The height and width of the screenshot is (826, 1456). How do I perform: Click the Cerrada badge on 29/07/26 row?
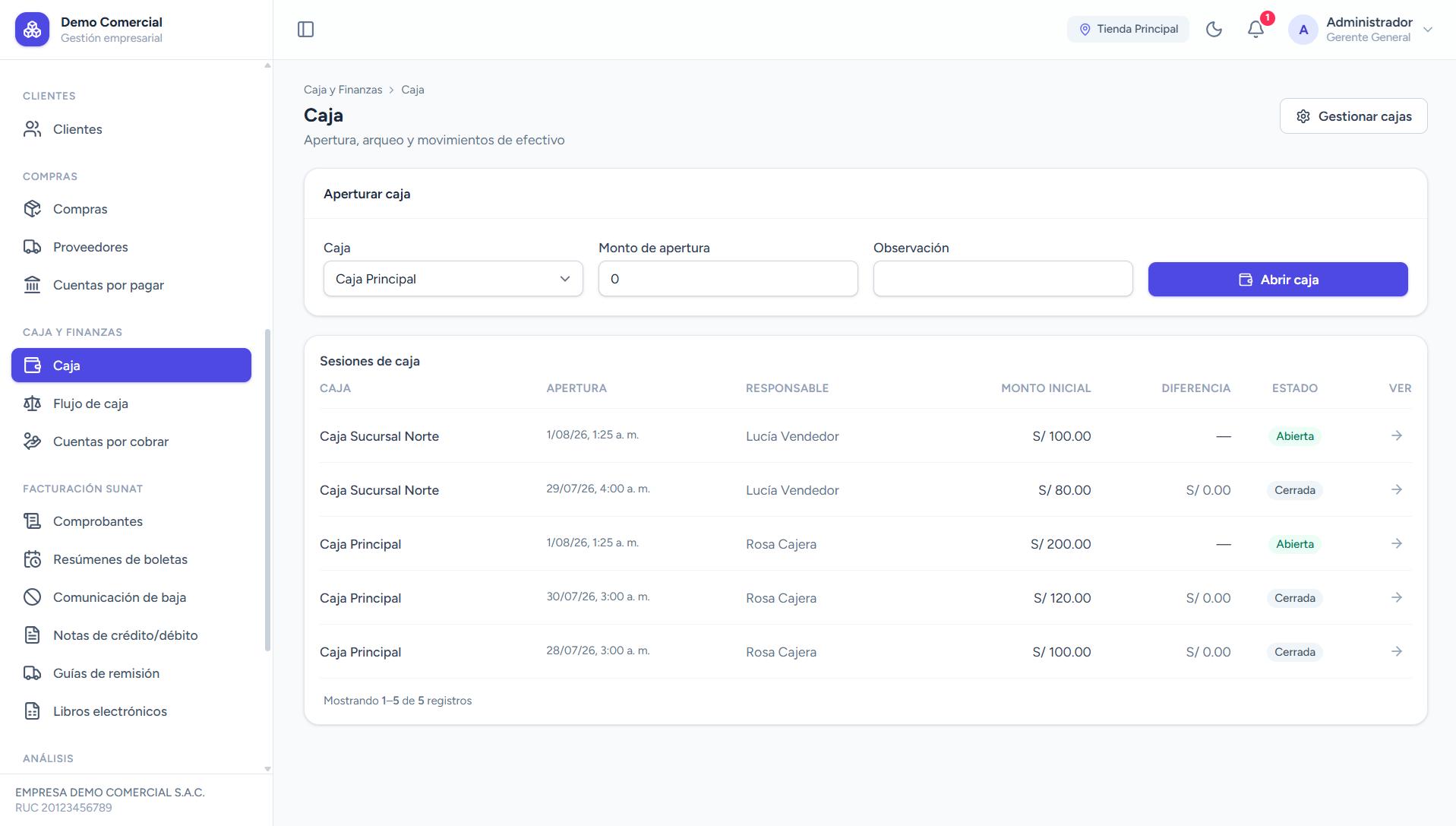point(1295,490)
